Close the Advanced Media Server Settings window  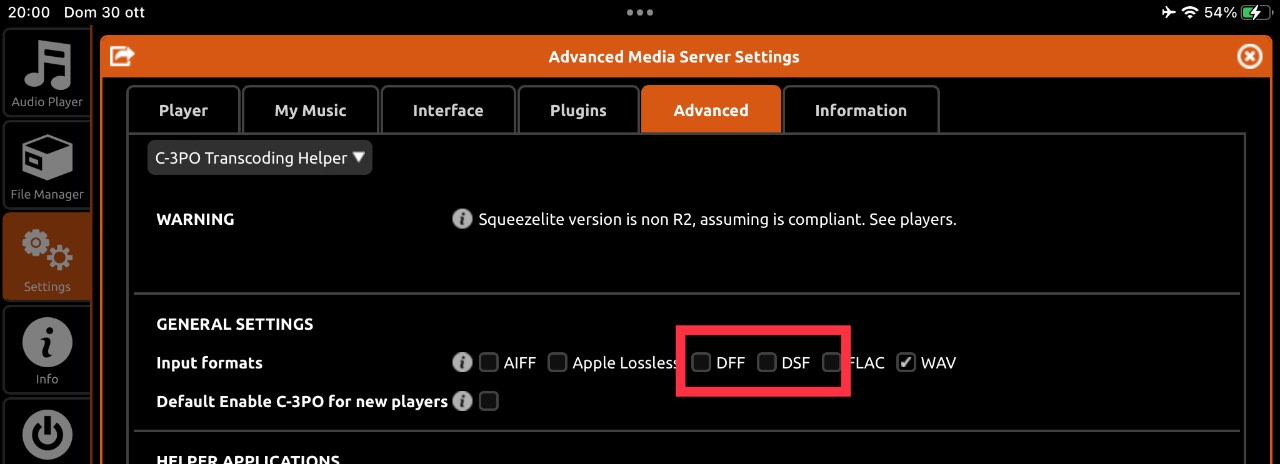coord(1250,57)
